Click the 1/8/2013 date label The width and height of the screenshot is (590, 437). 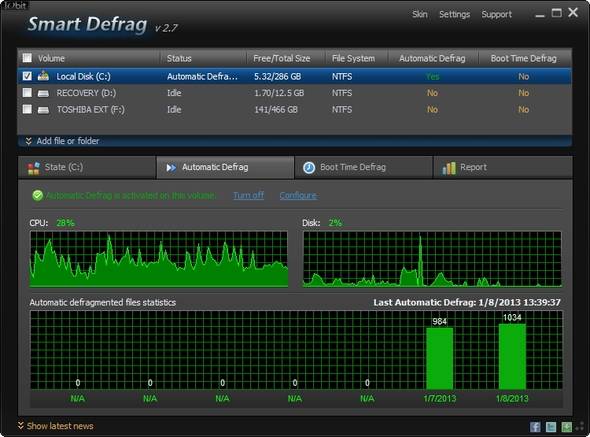512,398
